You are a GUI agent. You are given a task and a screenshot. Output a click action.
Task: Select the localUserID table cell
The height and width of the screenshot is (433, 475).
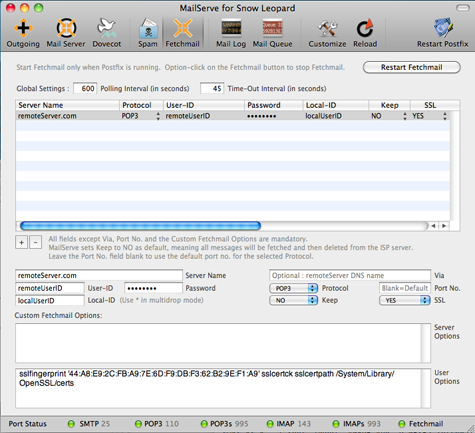[x=336, y=116]
